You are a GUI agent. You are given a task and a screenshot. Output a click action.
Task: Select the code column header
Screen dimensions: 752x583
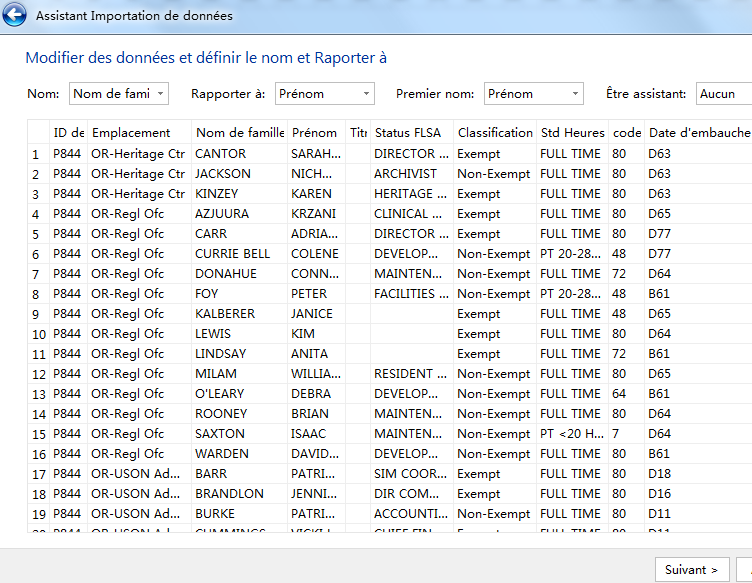626,133
